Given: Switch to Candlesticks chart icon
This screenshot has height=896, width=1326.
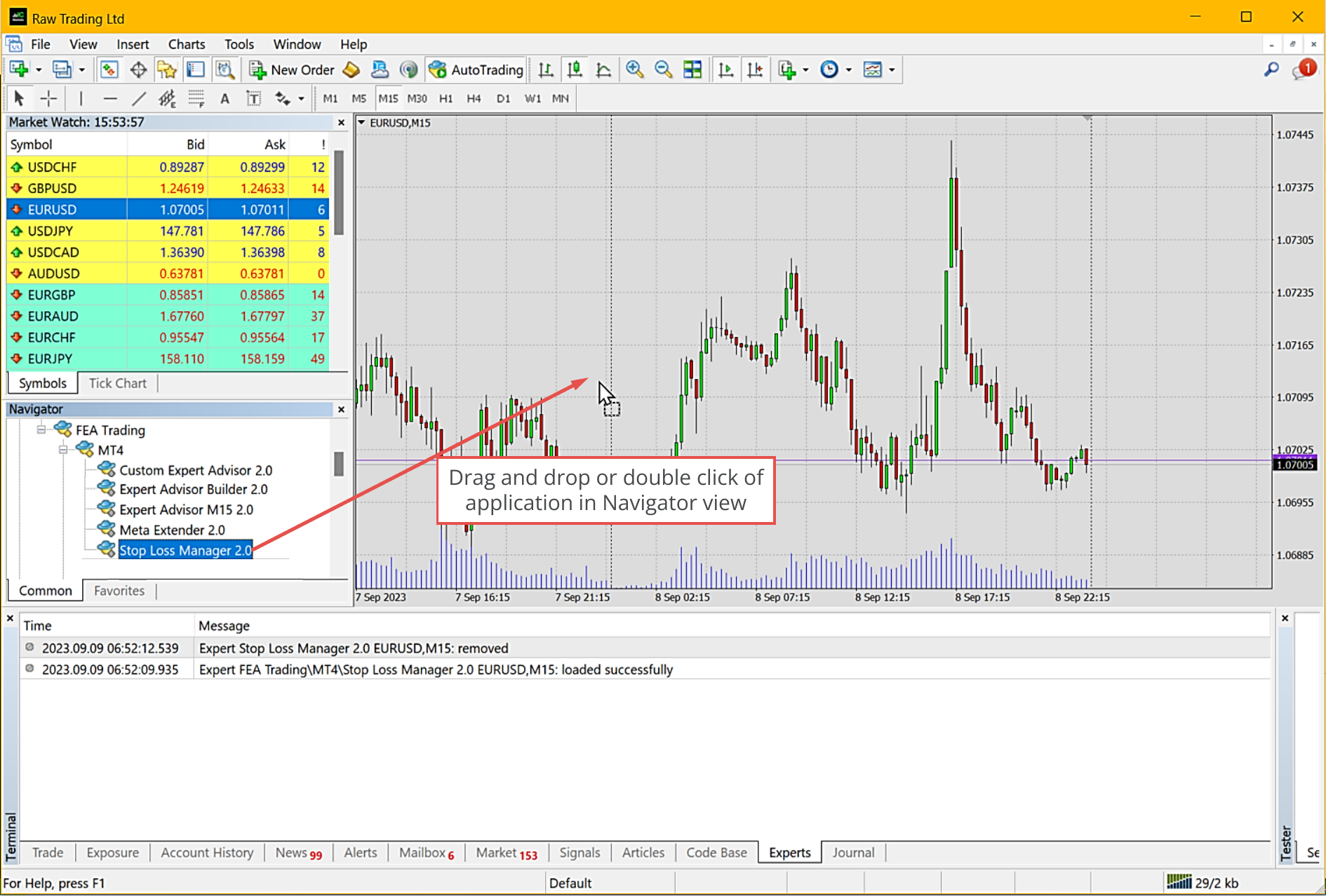Looking at the screenshot, I should (x=575, y=69).
